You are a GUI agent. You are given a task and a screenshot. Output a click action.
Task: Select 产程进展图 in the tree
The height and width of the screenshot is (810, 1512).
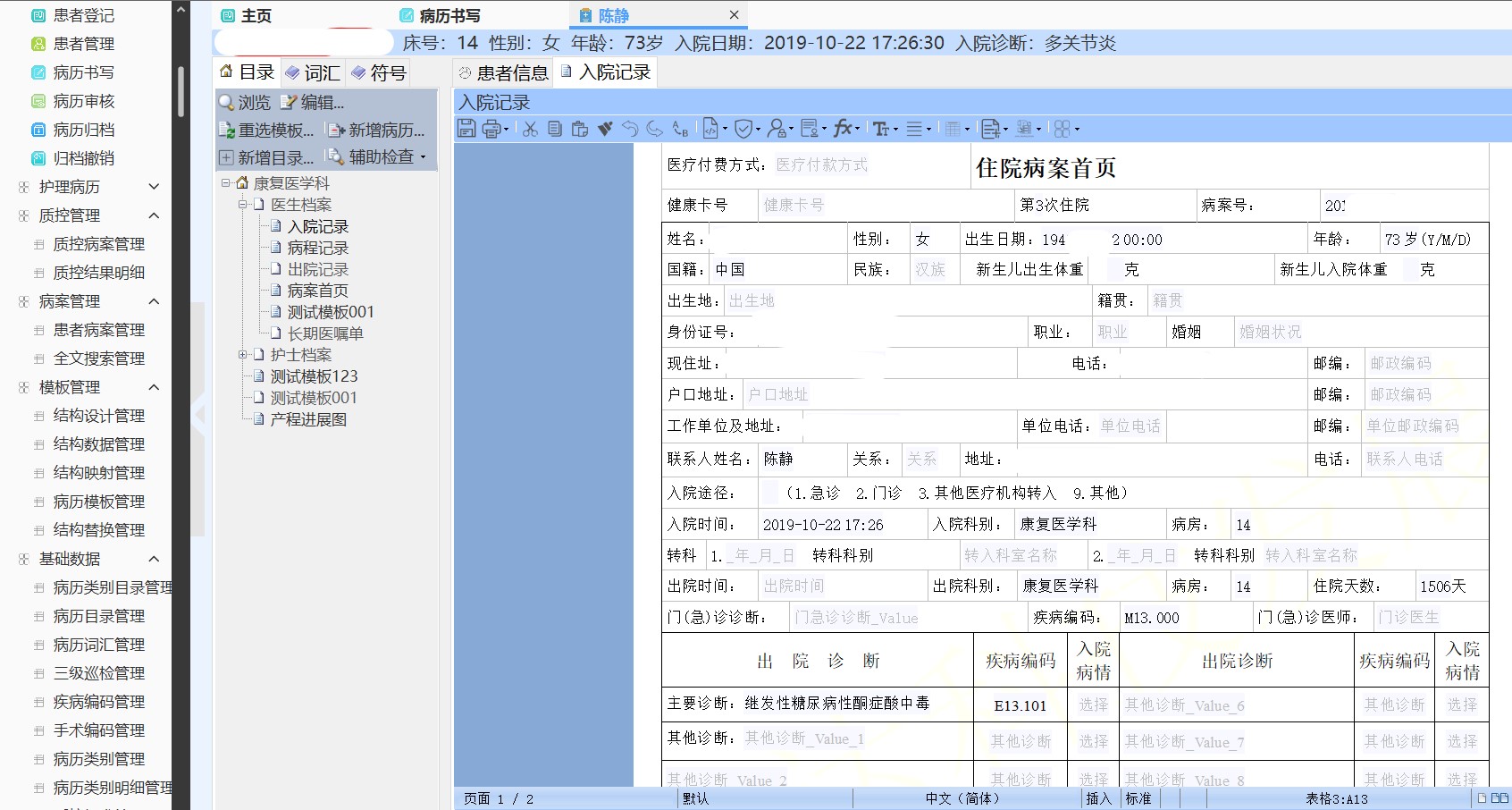coord(308,419)
